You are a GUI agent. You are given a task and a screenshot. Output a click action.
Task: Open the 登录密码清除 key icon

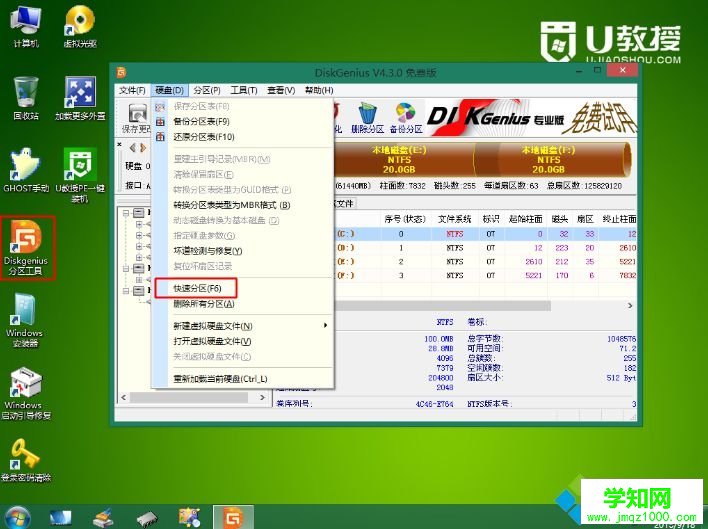pyautogui.click(x=26, y=460)
